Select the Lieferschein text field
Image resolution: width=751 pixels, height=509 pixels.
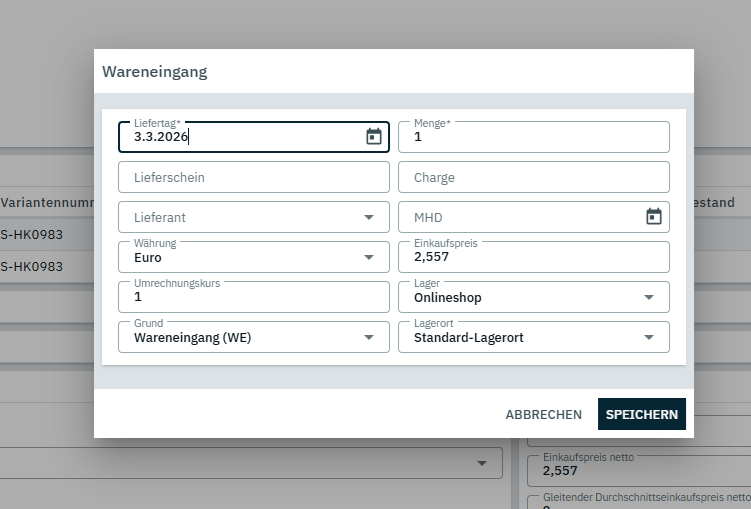click(253, 177)
